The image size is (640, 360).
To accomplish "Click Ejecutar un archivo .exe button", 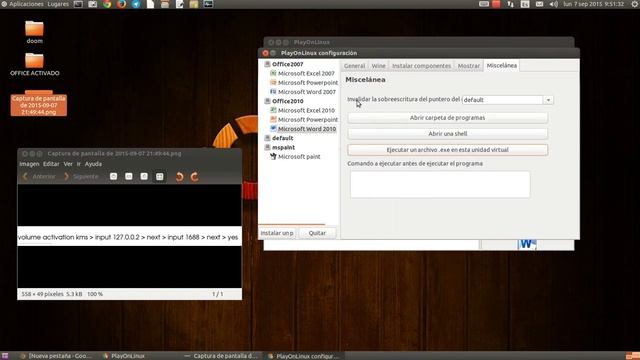I will (x=447, y=150).
